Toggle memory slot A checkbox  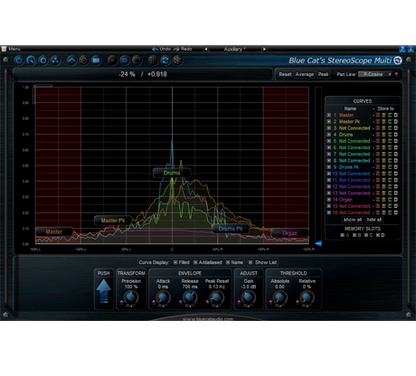pyautogui.click(x=342, y=235)
